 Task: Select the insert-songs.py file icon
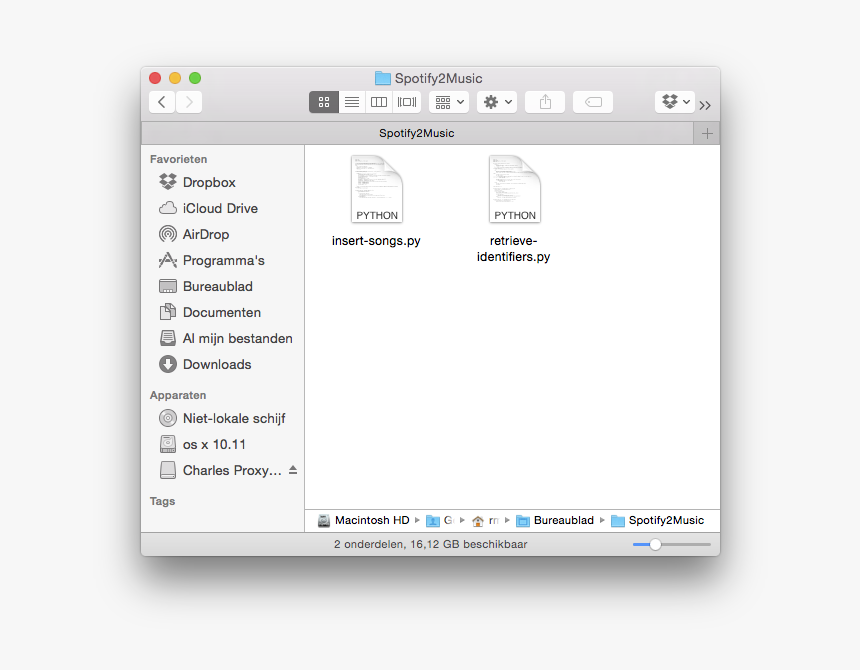[377, 189]
